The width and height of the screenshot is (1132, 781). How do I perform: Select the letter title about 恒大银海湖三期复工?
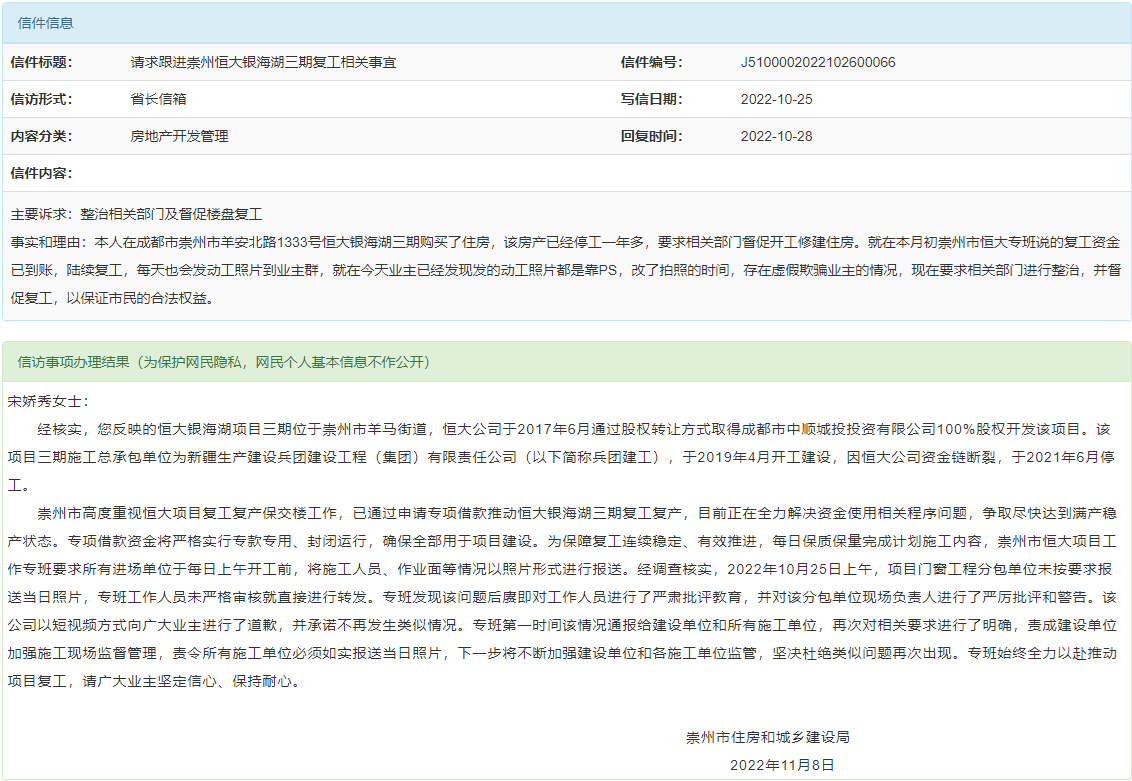click(263, 62)
